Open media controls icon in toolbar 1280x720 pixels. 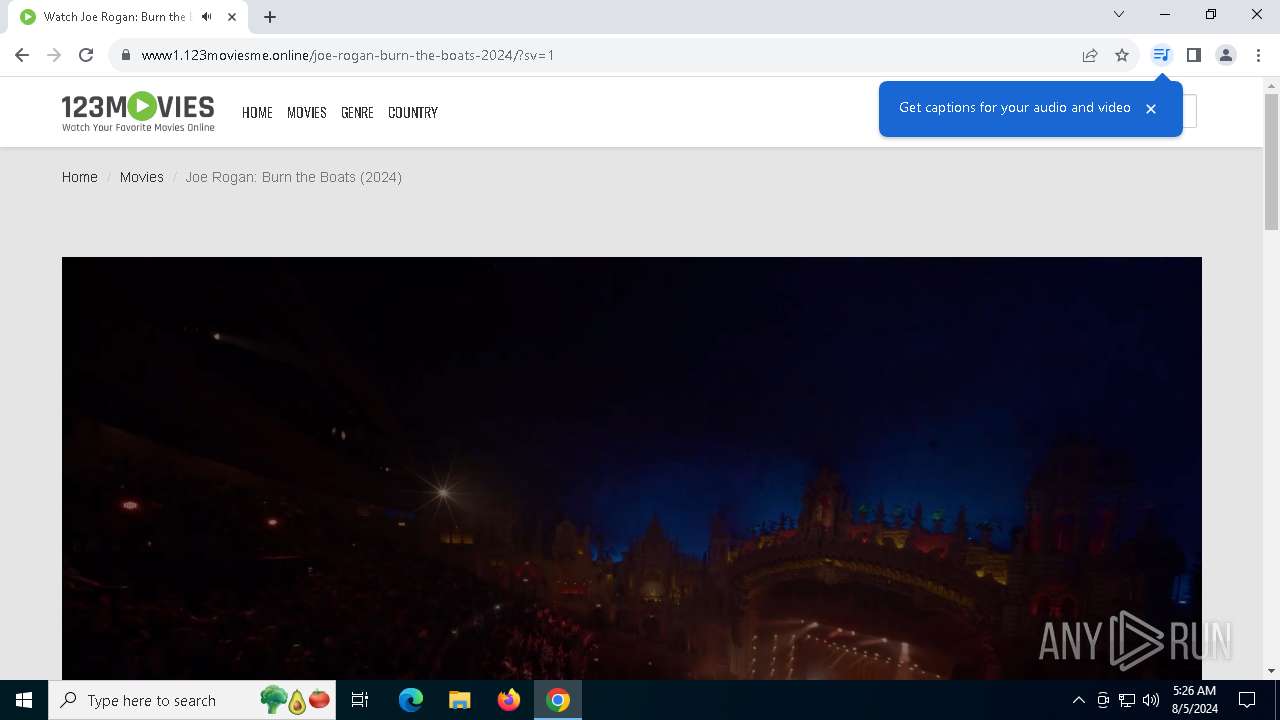[x=1161, y=55]
